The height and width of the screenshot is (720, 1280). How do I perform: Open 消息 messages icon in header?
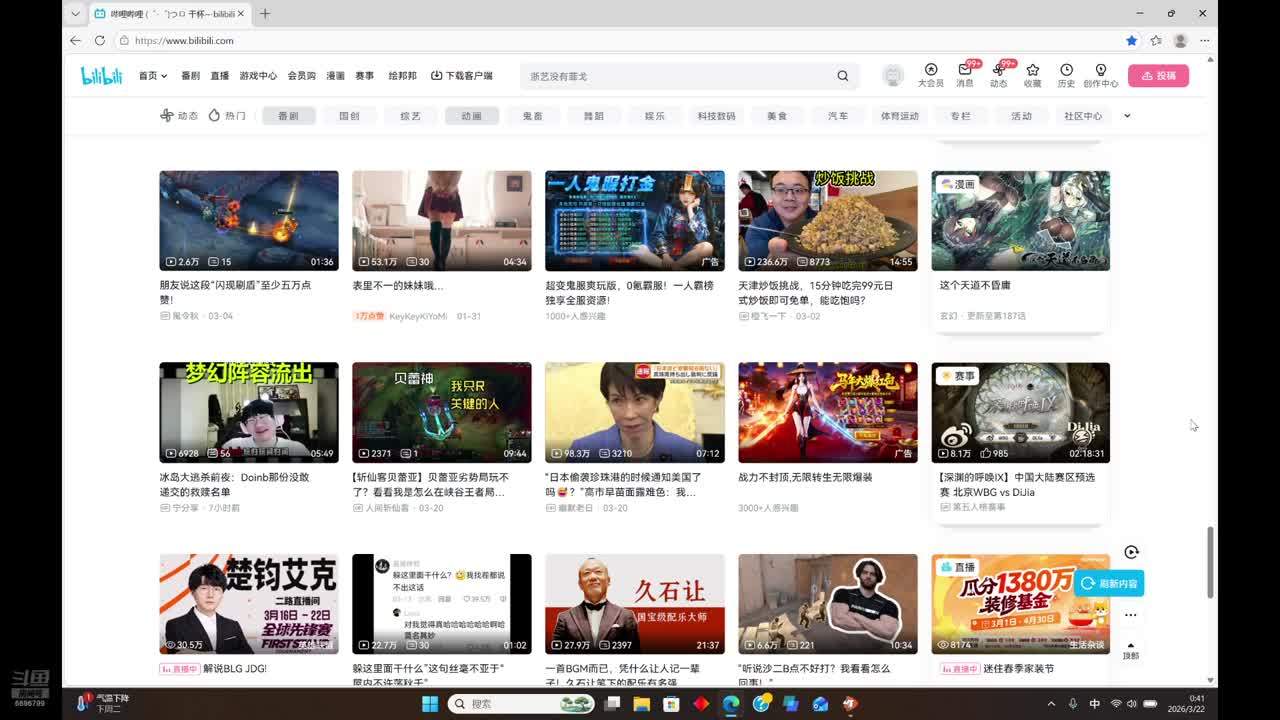965,70
